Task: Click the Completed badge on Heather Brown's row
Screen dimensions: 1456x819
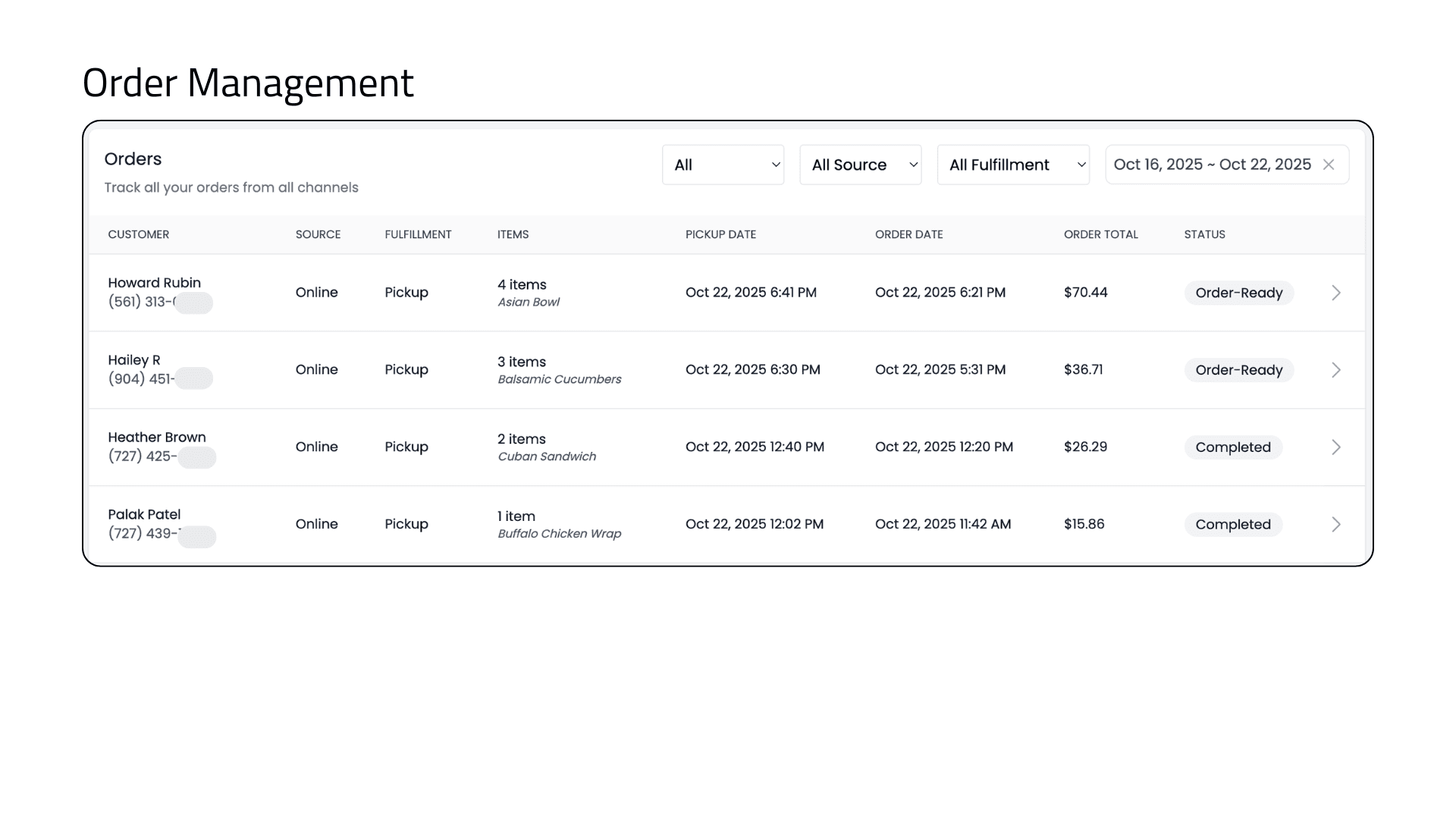Action: [1233, 447]
